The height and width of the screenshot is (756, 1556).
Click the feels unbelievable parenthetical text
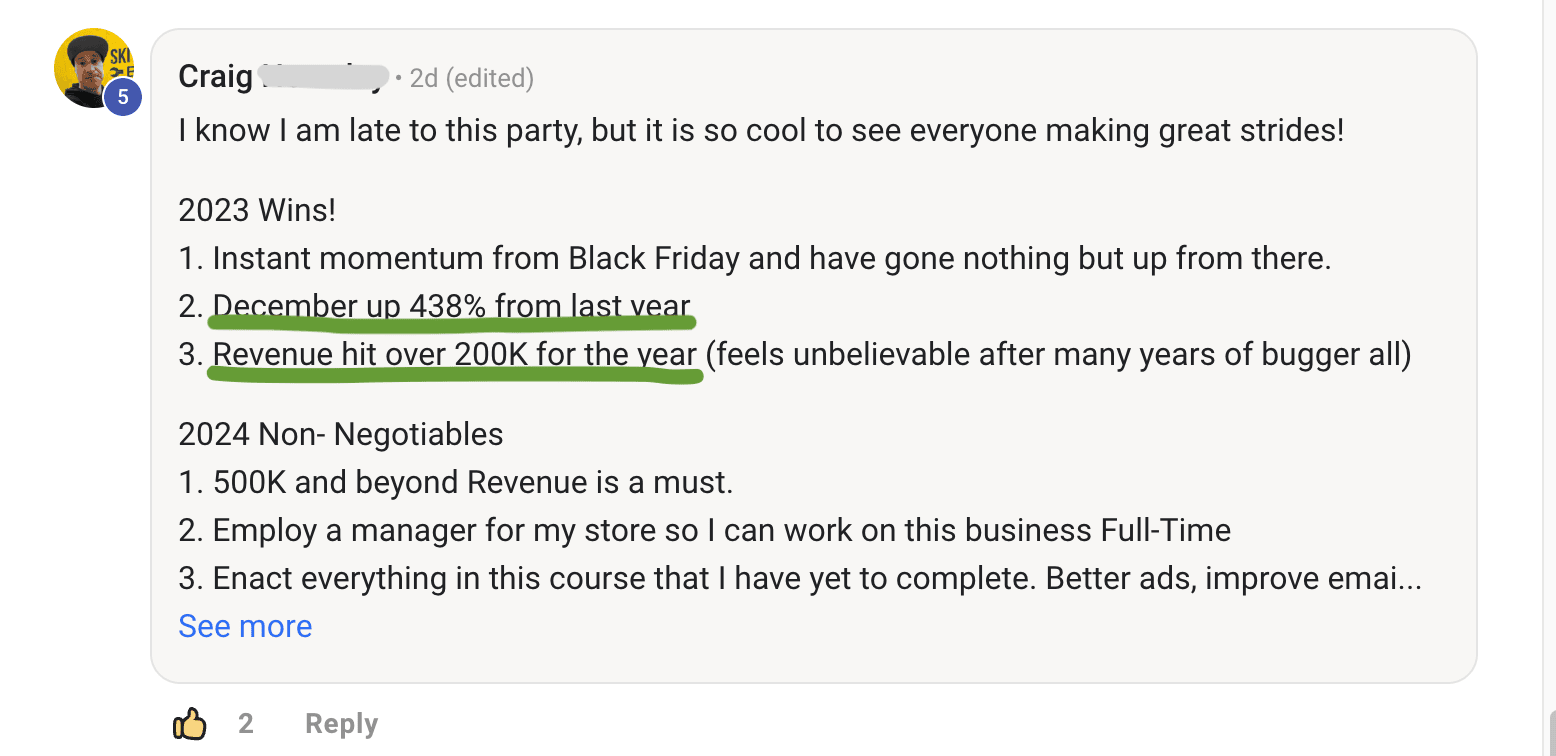pyautogui.click(x=1059, y=354)
